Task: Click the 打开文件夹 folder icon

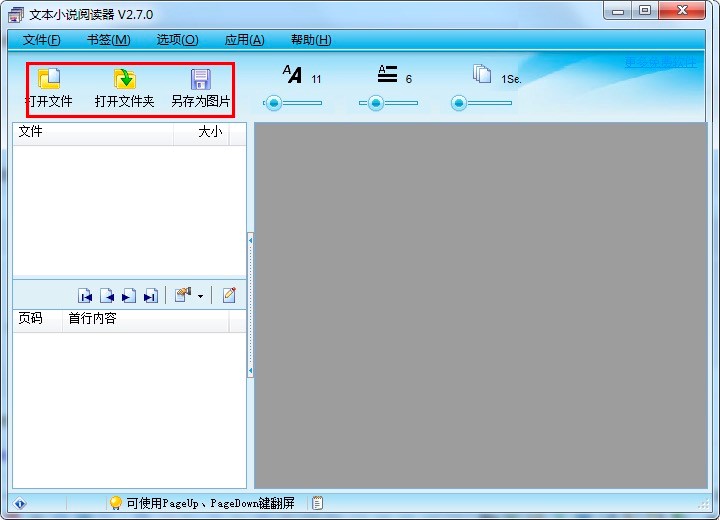Action: point(124,79)
